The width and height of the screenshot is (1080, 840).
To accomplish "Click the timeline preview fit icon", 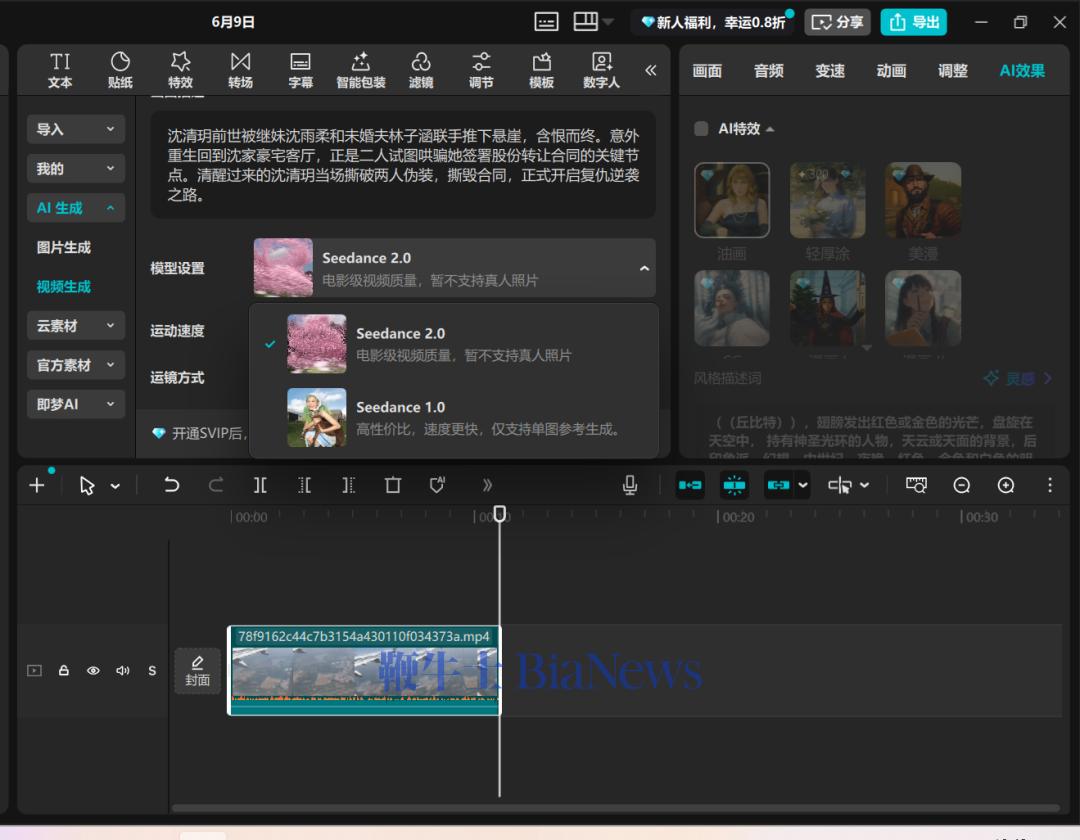I will pyautogui.click(x=916, y=485).
